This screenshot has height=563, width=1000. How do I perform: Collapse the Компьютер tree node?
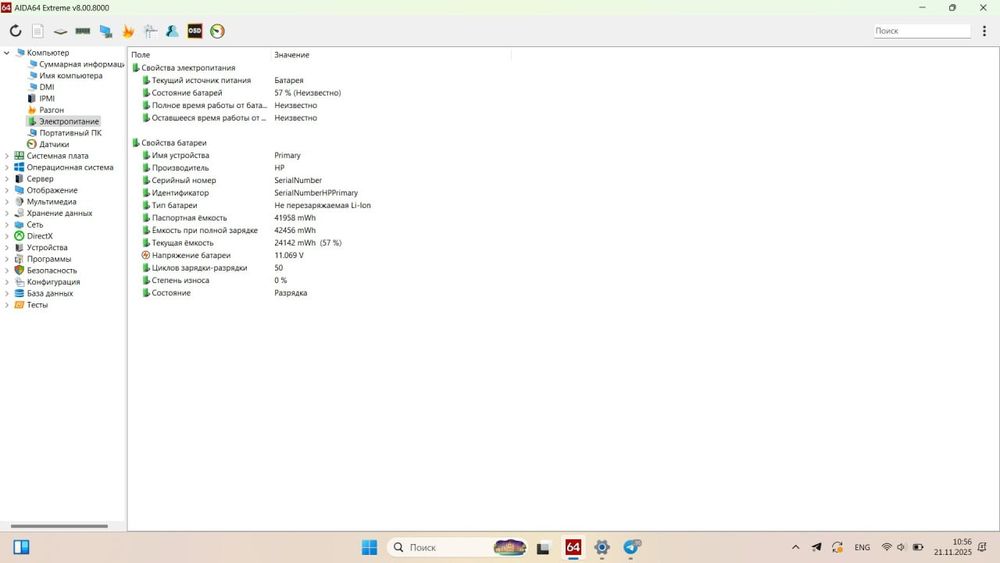6,53
